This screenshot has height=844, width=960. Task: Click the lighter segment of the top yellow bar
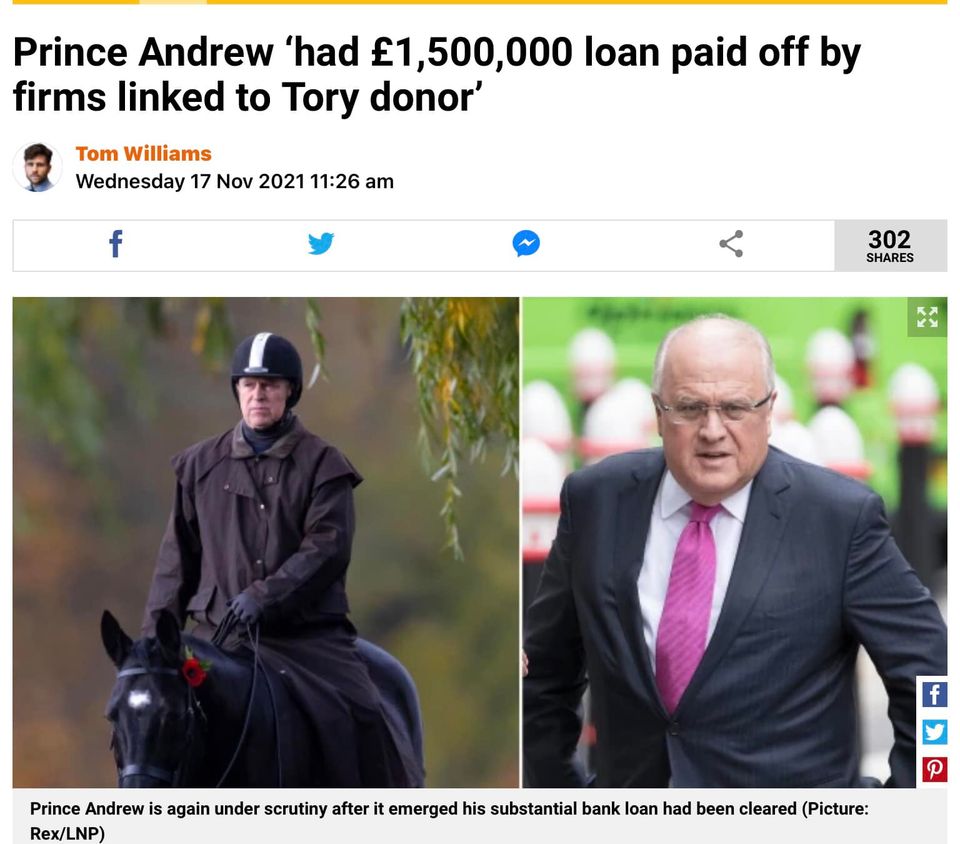173,2
